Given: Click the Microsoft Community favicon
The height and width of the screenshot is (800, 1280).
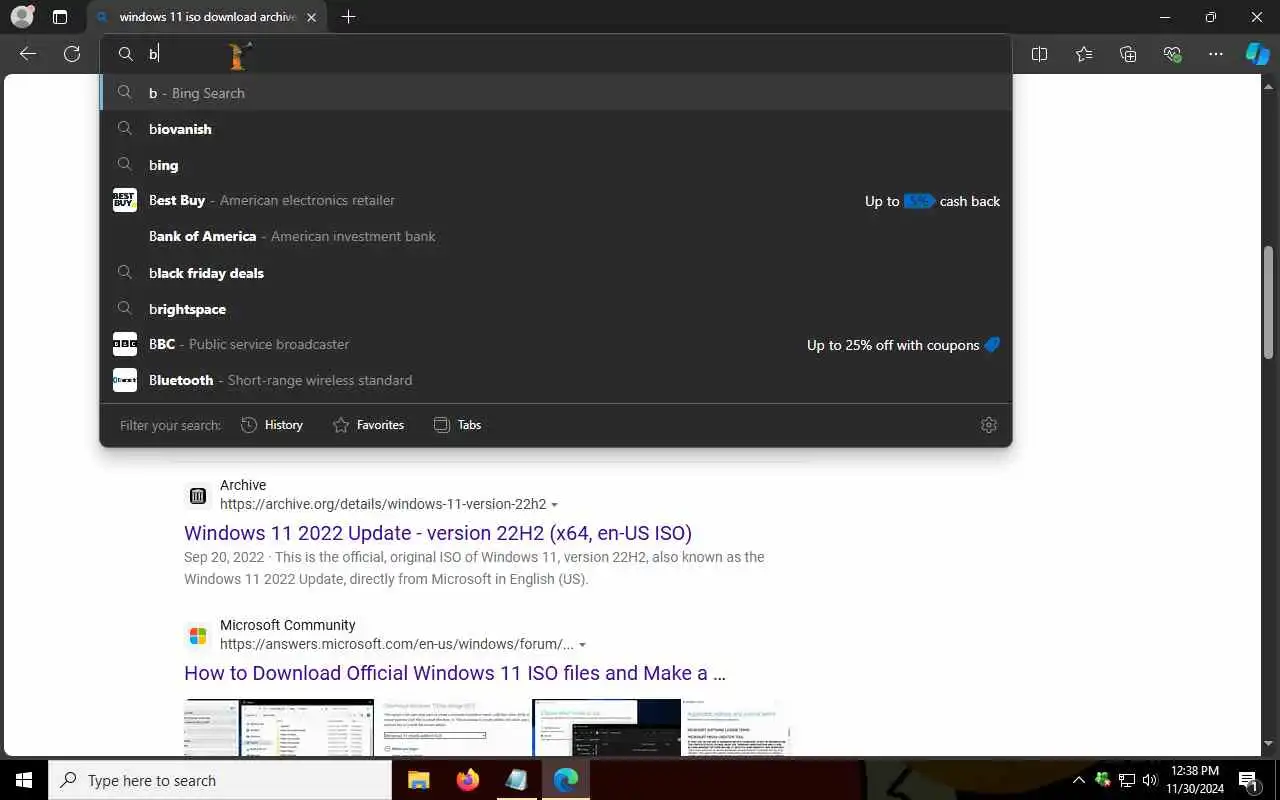Looking at the screenshot, I should click(198, 635).
